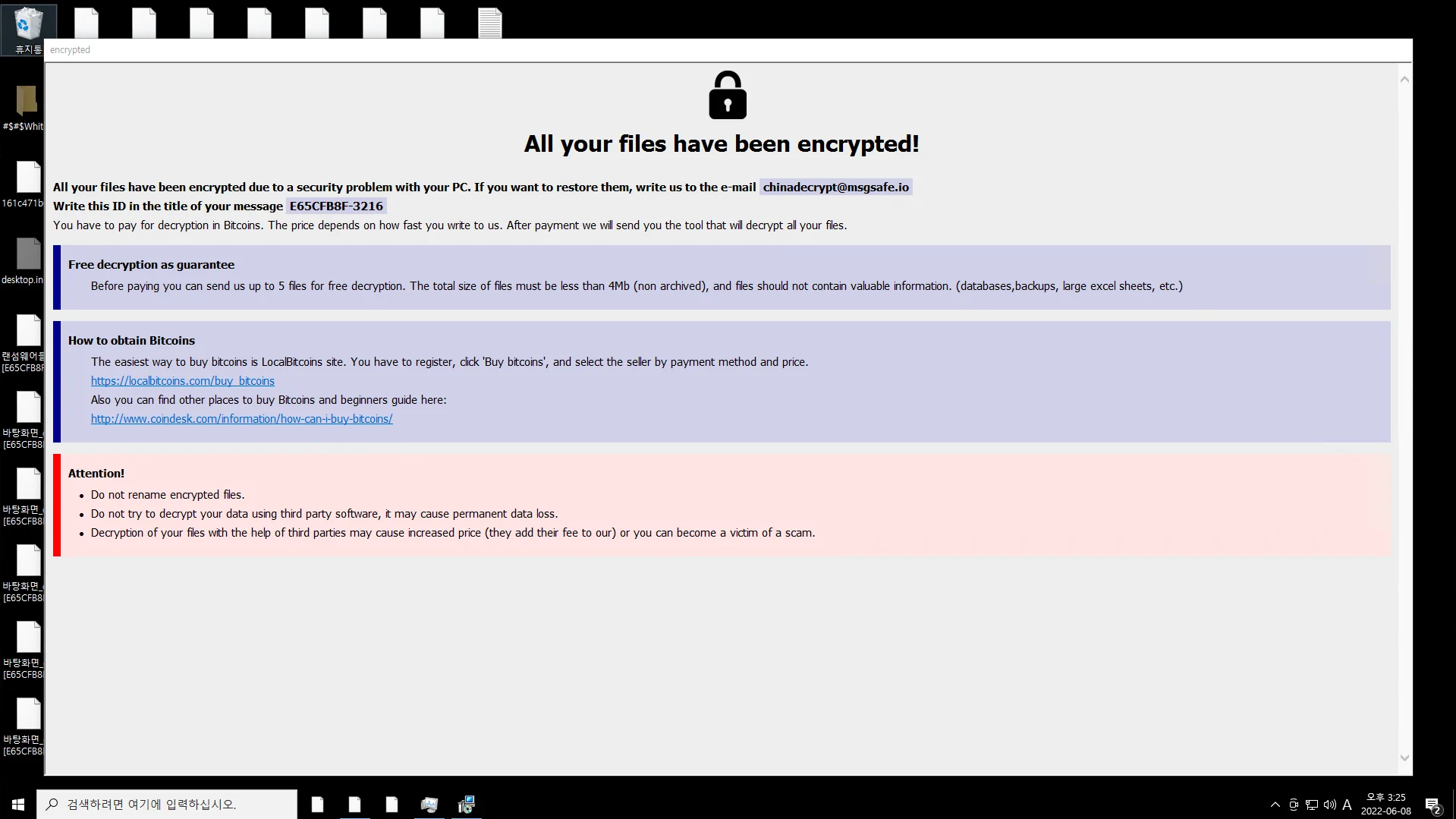The image size is (1456, 819).
Task: Open the clock and date display
Action: (1385, 805)
